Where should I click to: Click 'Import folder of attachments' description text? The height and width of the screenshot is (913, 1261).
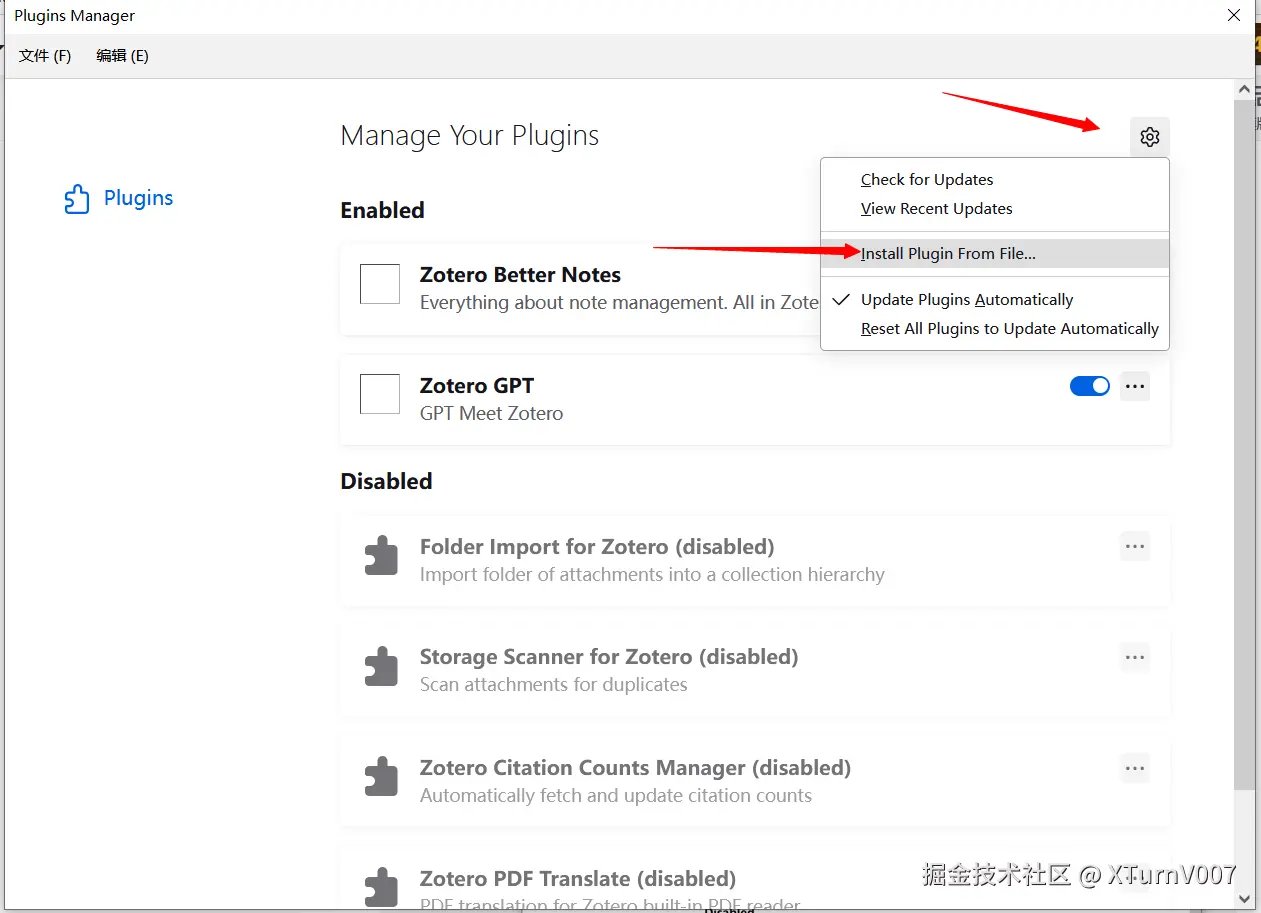652,575
